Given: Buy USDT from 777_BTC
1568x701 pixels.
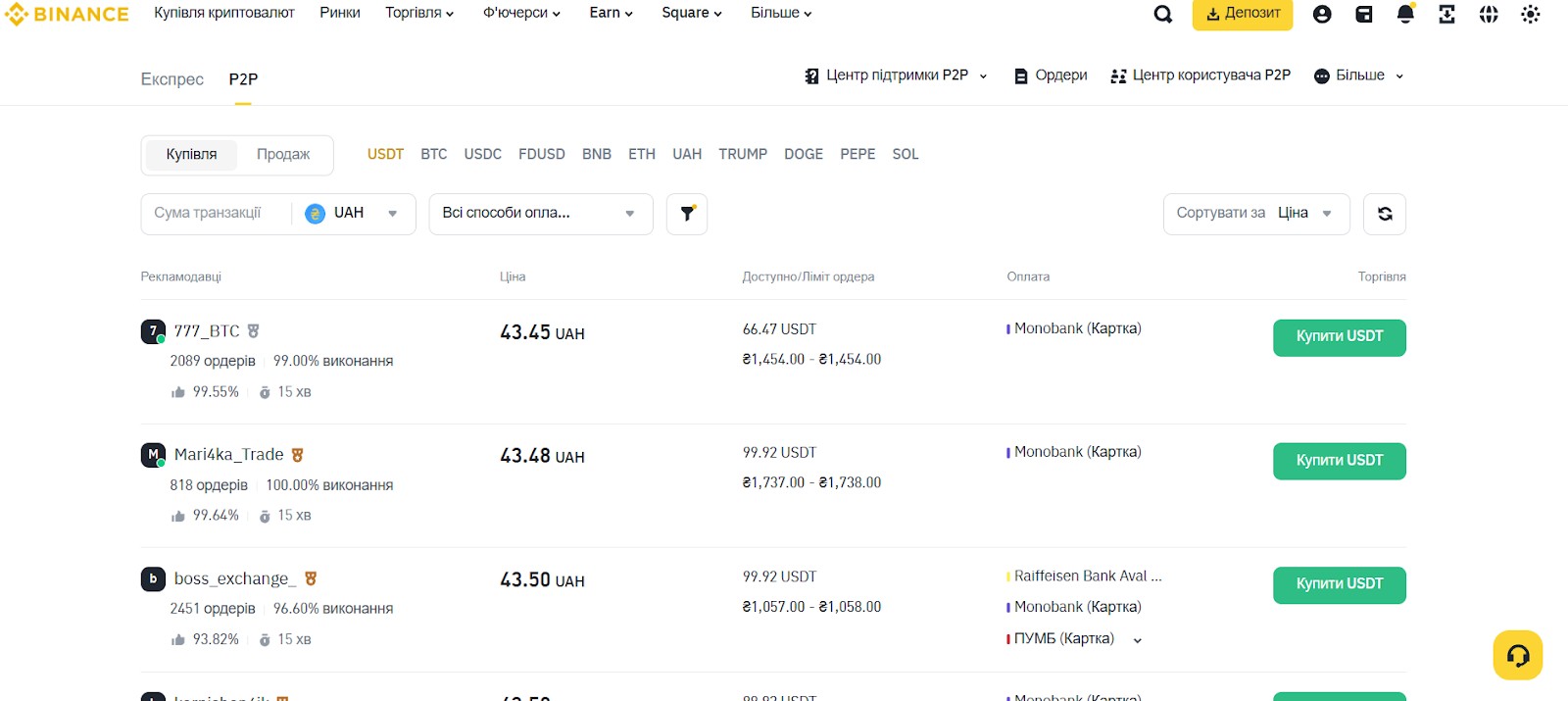Looking at the screenshot, I should (x=1340, y=337).
